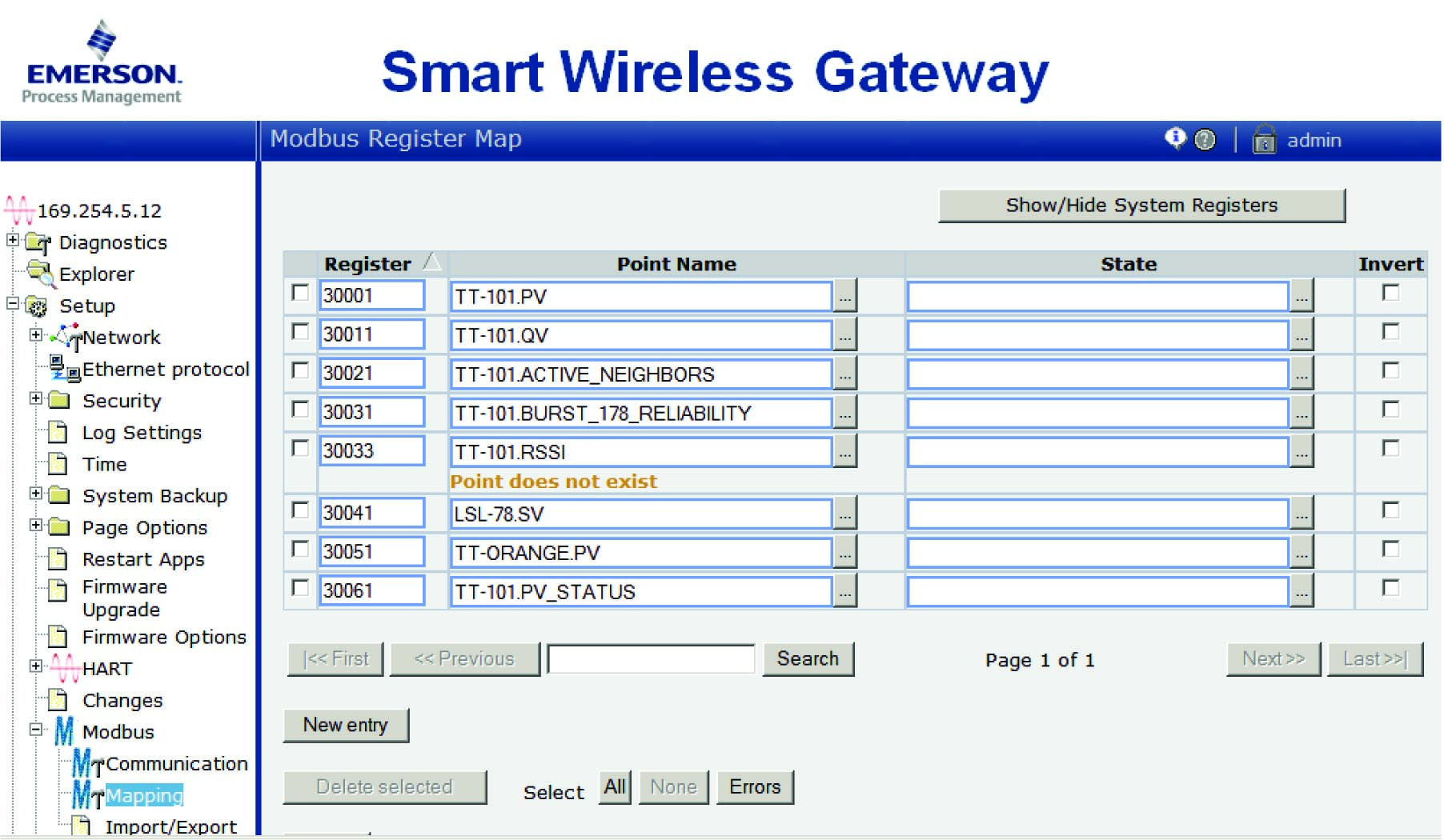Click the Delete selected button
The height and width of the screenshot is (840, 1444).
coord(384,787)
